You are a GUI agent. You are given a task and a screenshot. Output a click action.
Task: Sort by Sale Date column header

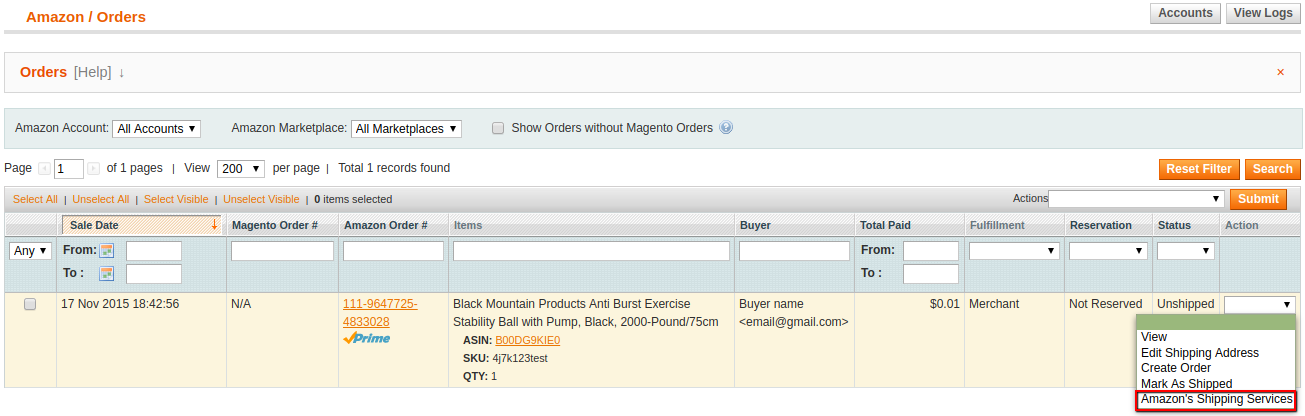(142, 225)
